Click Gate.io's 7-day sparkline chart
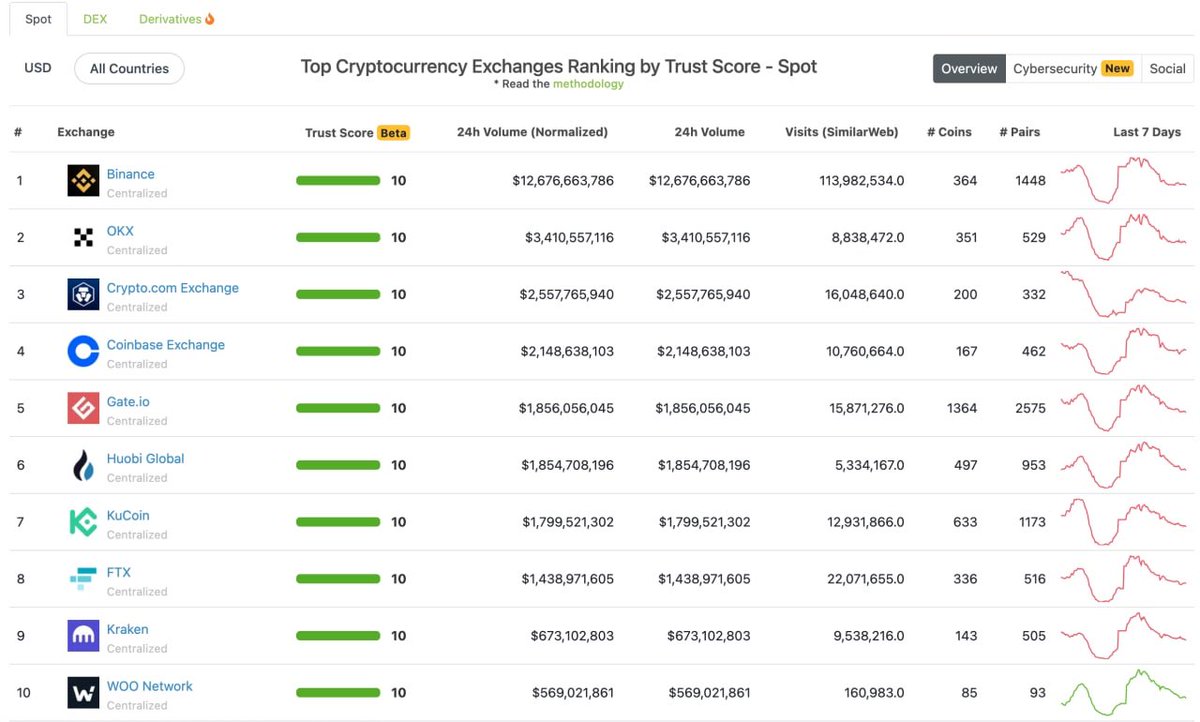The image size is (1200, 722). pos(1123,408)
